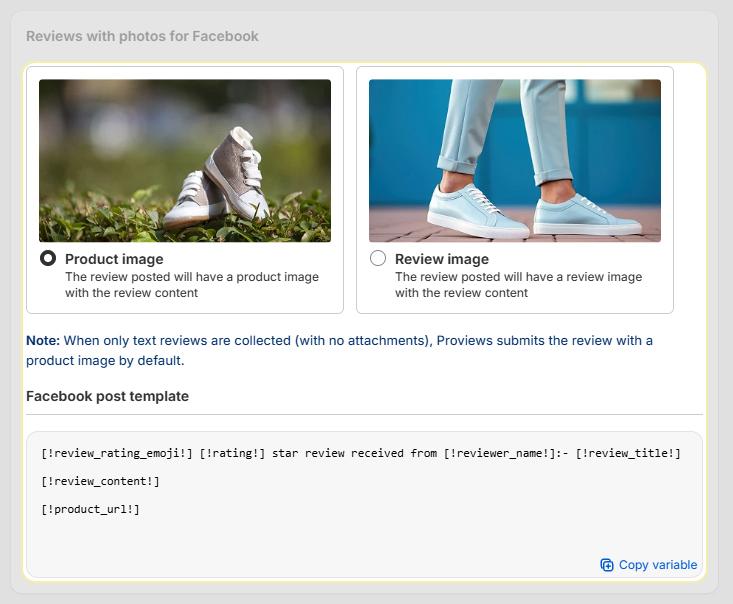Click the "Product image" option label

coord(114,259)
